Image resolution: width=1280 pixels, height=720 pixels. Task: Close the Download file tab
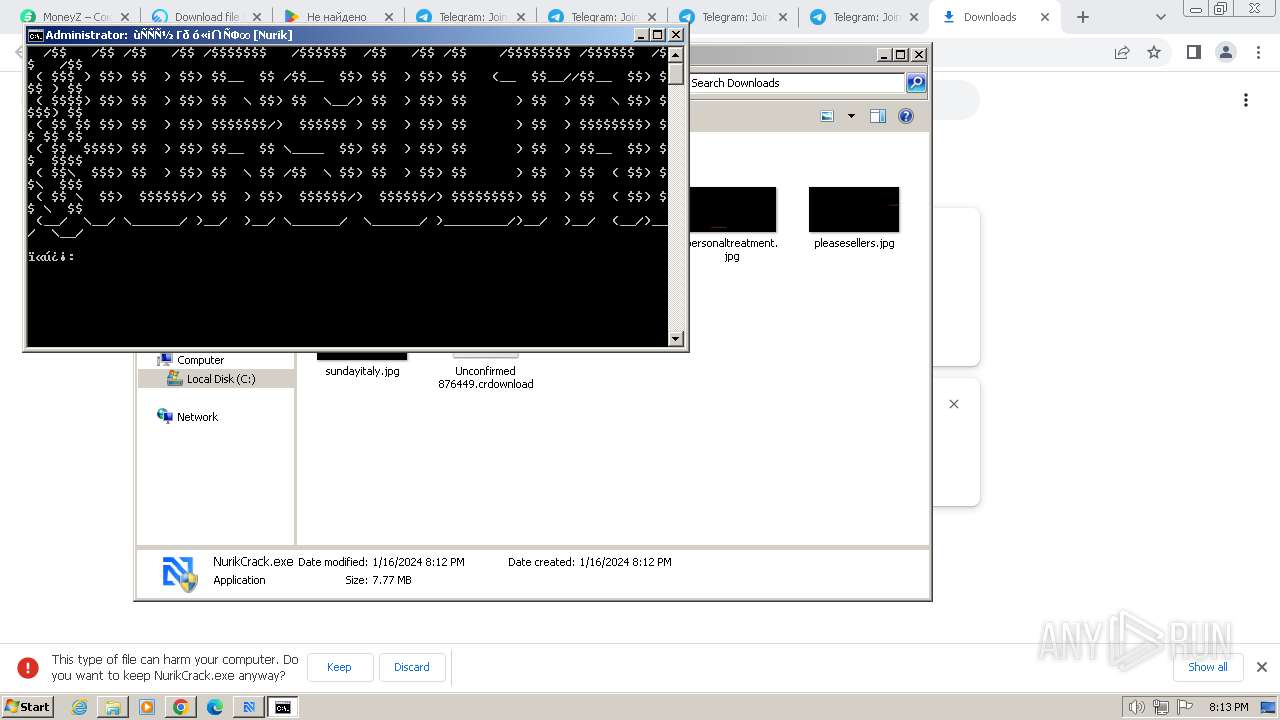point(257,17)
